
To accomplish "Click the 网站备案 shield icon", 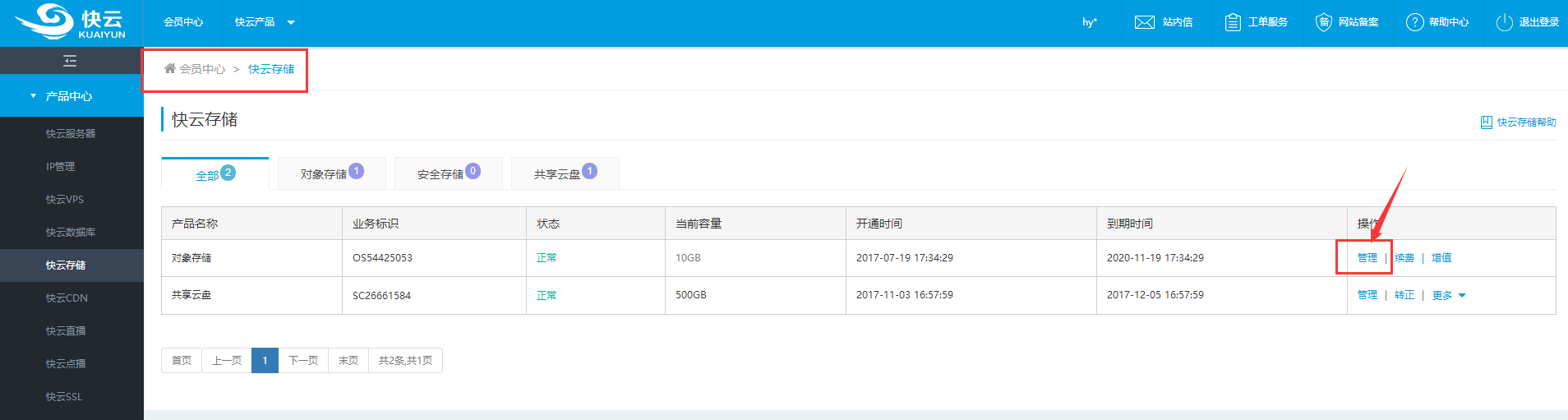I will pos(1323,22).
